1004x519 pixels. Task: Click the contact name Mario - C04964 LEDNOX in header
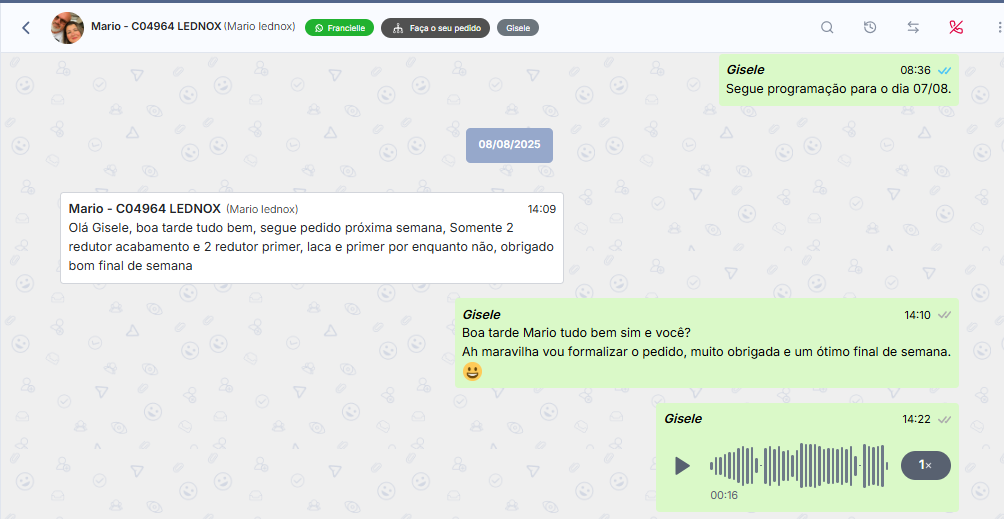[x=156, y=26]
